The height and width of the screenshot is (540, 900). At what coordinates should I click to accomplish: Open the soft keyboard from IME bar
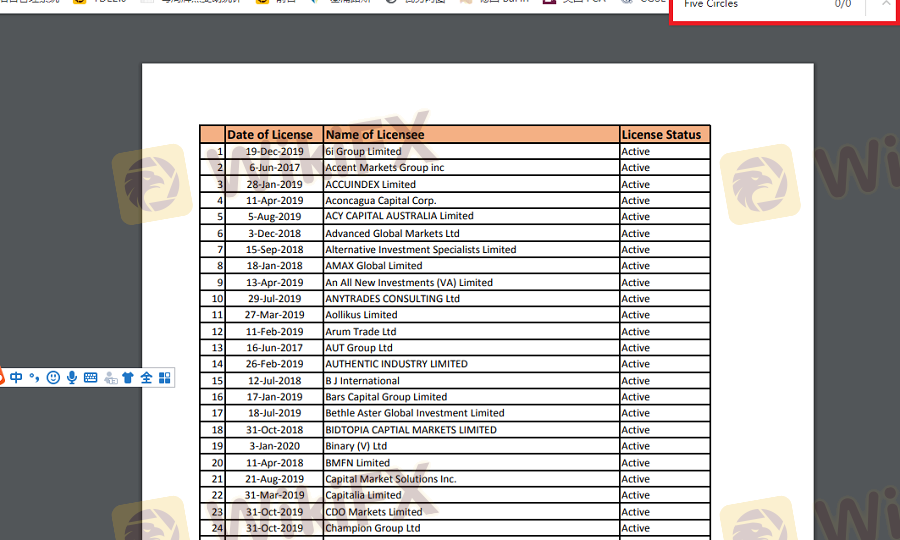click(91, 377)
